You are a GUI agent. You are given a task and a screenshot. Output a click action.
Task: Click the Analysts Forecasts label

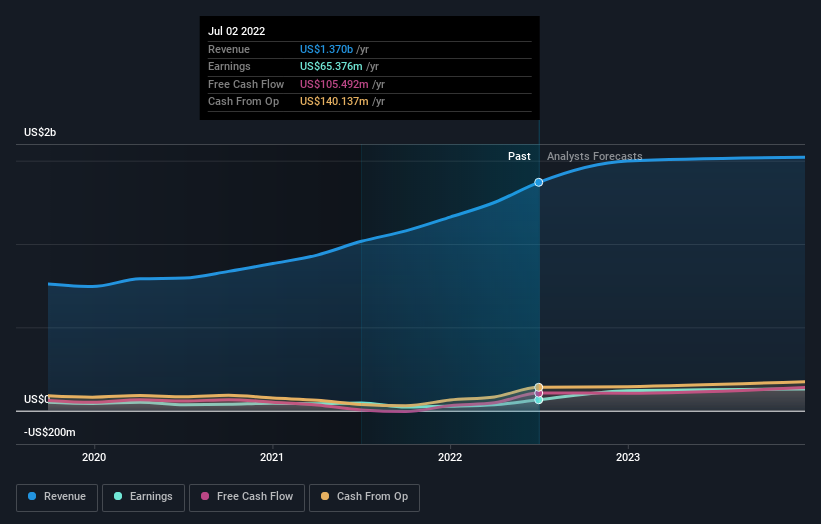pyautogui.click(x=594, y=156)
